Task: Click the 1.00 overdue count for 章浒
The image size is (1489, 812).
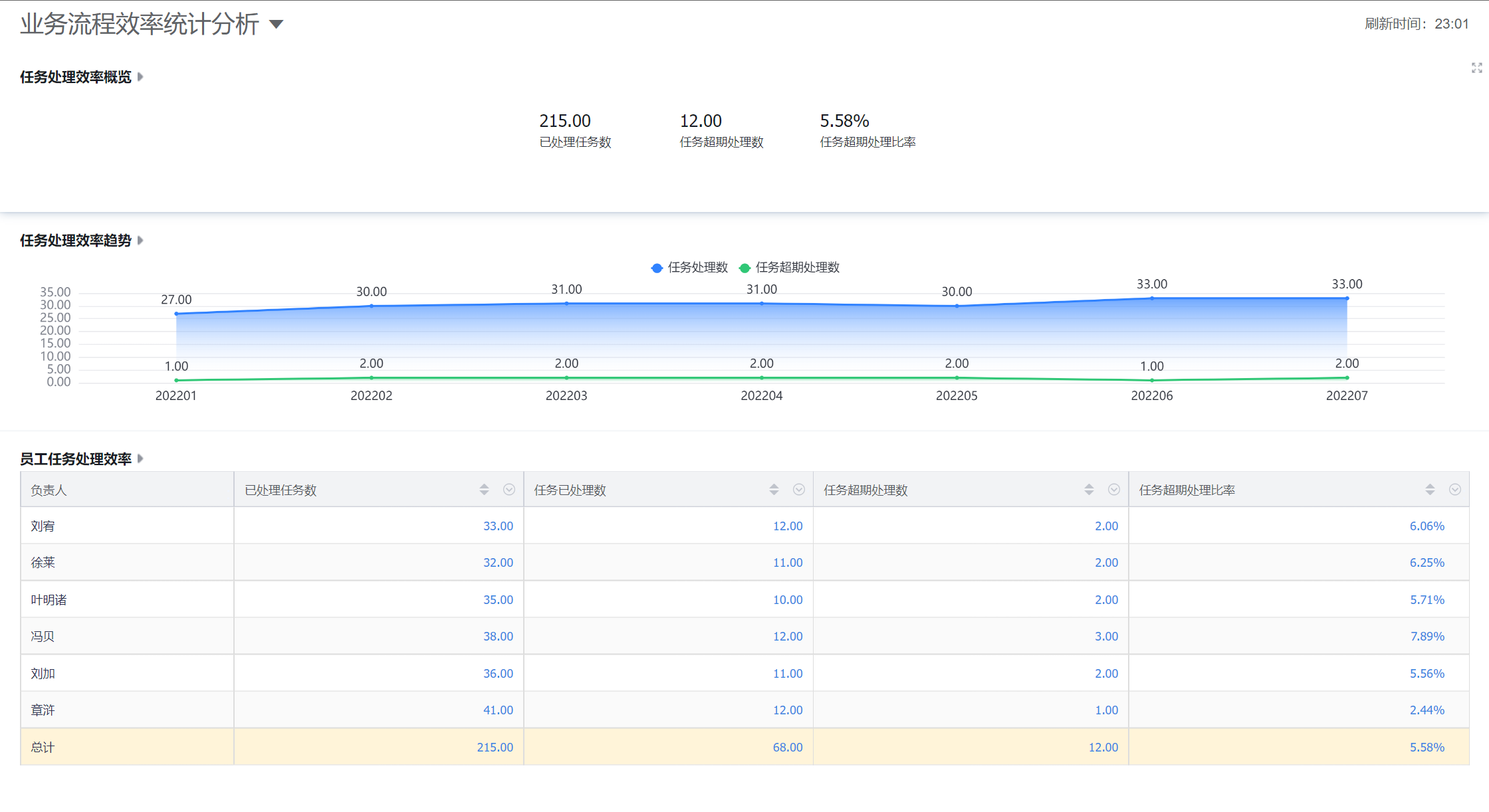Action: coord(1107,710)
